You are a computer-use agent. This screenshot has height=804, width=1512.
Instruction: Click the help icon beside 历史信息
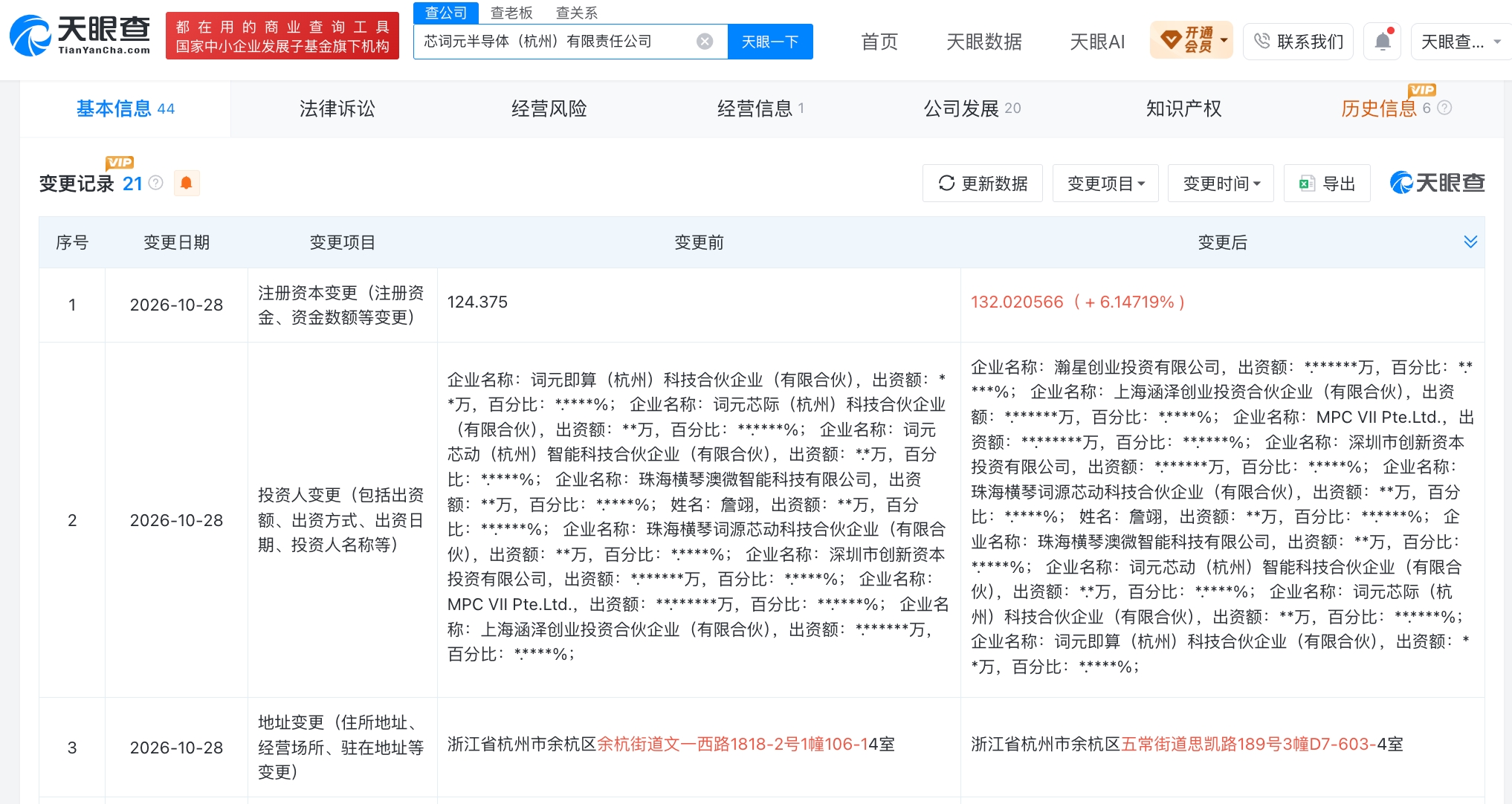pyautogui.click(x=1444, y=108)
